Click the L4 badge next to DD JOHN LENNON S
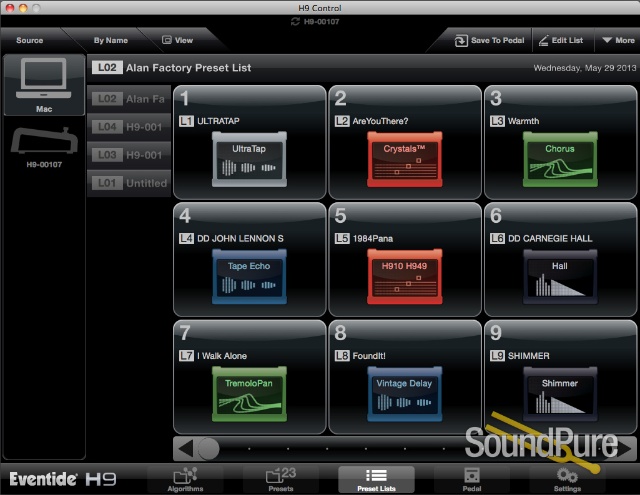 [186, 238]
